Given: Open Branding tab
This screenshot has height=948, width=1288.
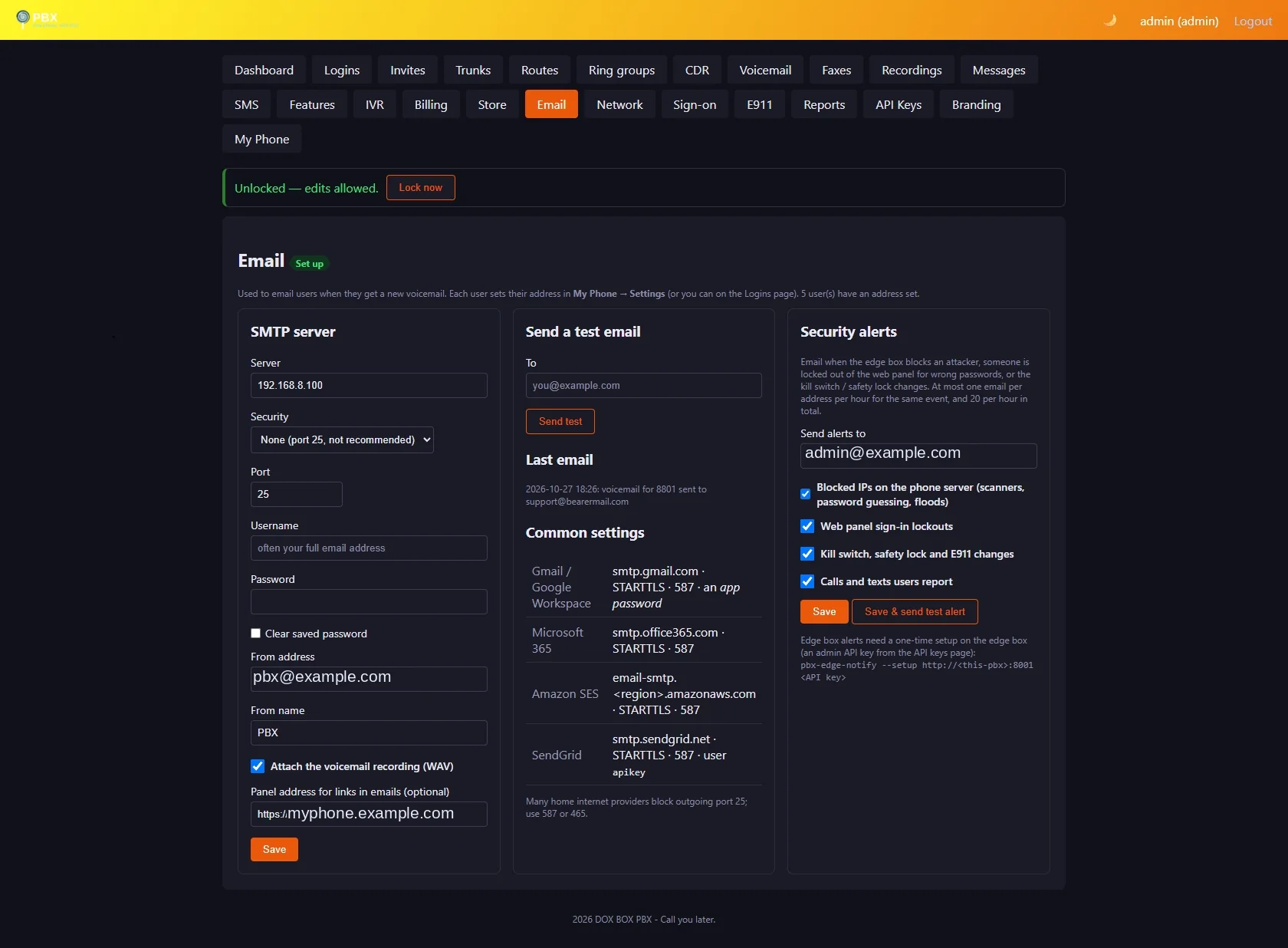Looking at the screenshot, I should pos(976,104).
